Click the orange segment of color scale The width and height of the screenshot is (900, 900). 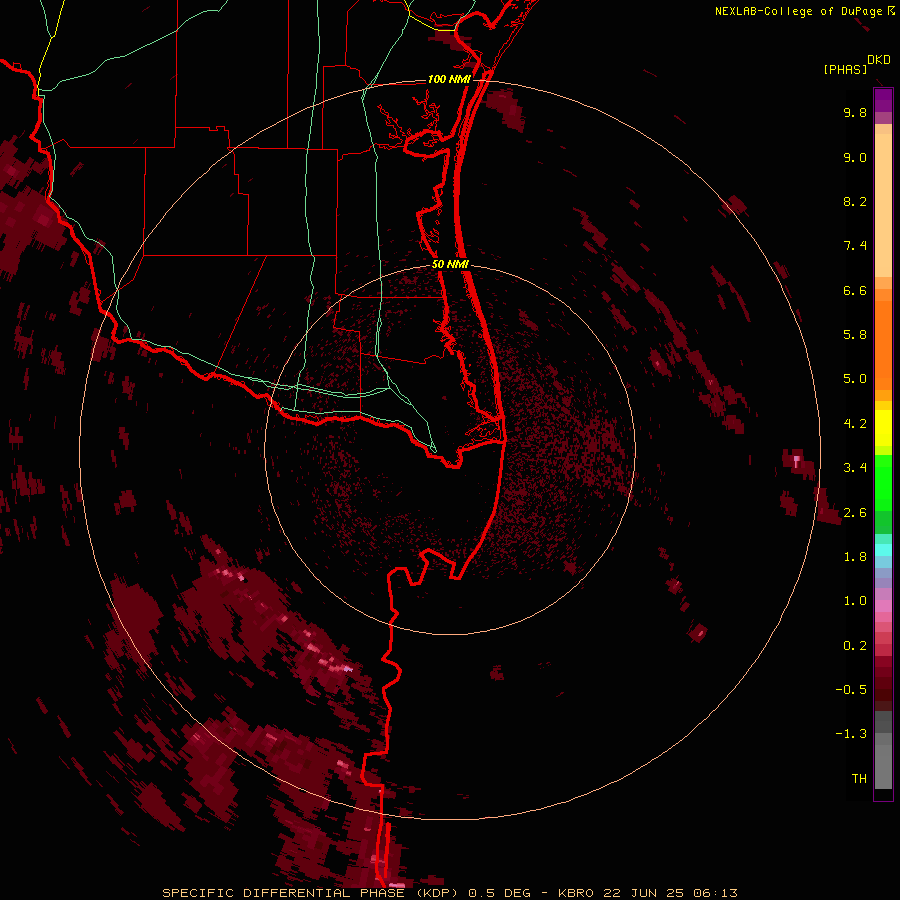883,346
